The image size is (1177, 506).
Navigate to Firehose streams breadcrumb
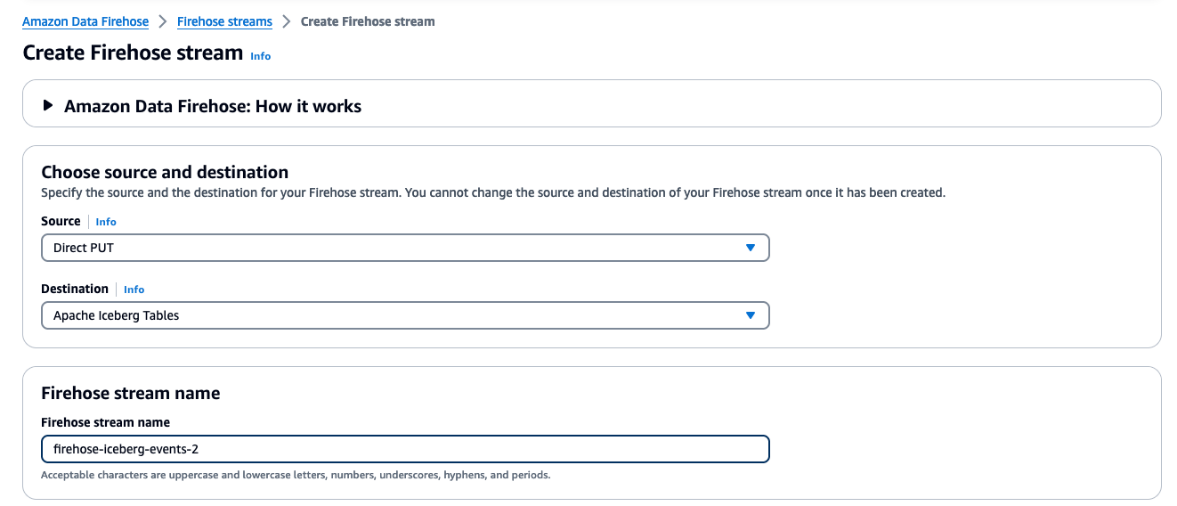pos(224,21)
